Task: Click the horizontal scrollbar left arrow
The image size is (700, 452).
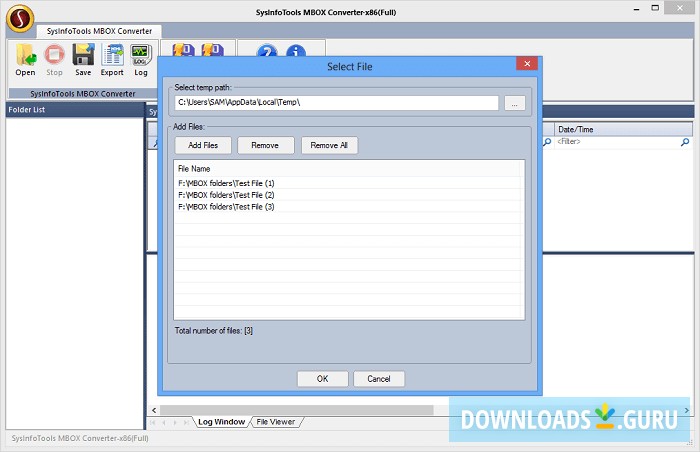Action: (x=154, y=410)
